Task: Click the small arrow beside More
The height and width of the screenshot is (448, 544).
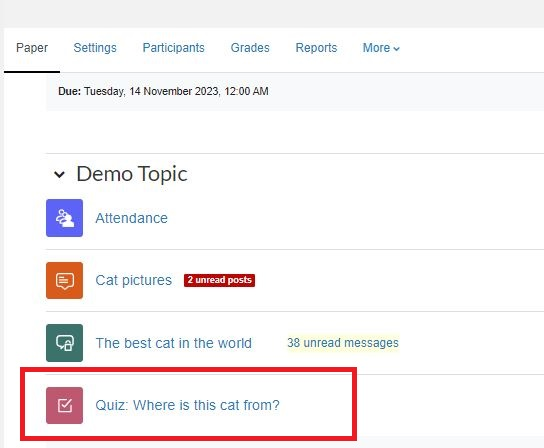Action: [x=397, y=49]
